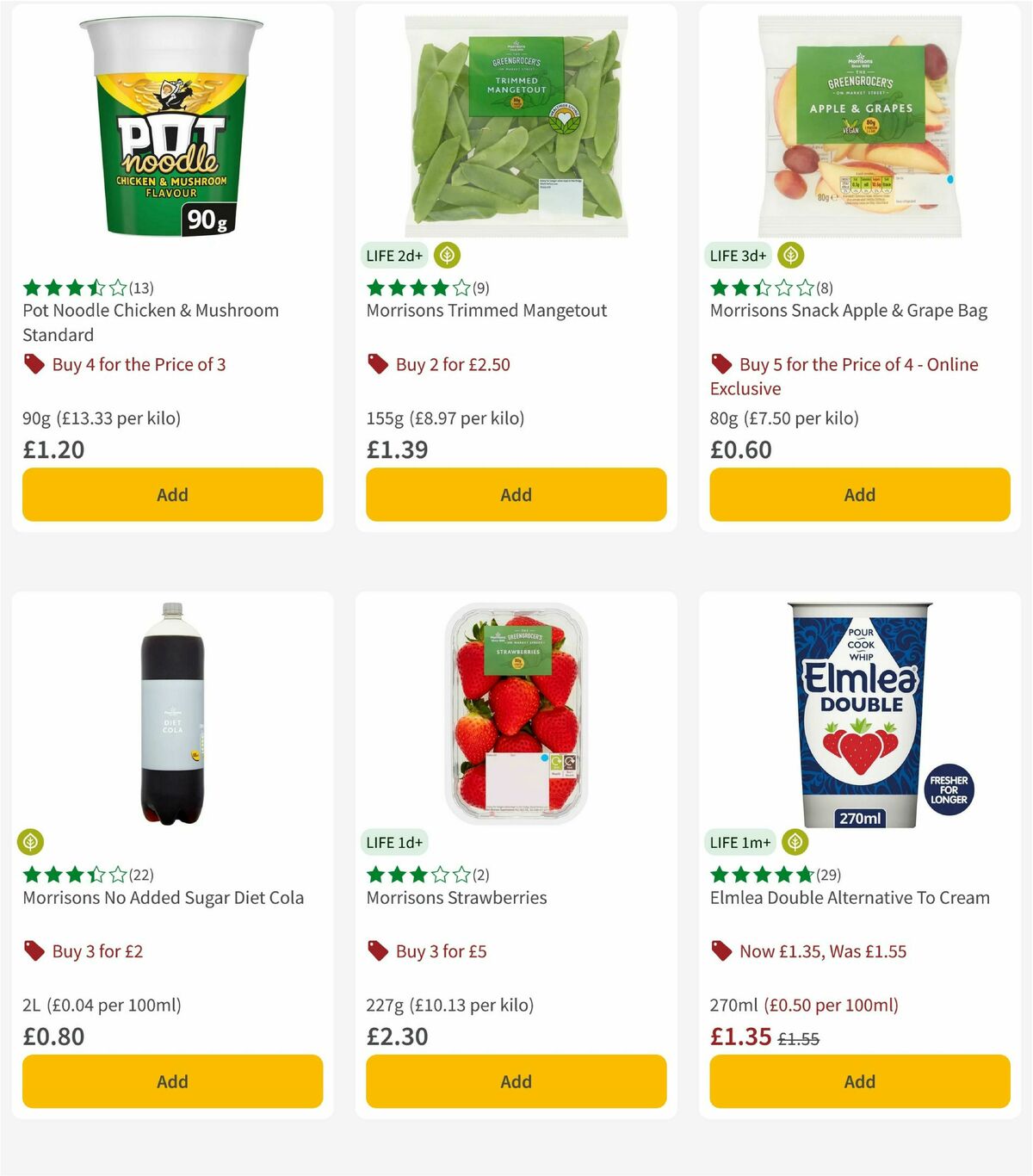
Task: Add Morrisons No Added Sugar Diet Cola
Action: [x=172, y=1081]
